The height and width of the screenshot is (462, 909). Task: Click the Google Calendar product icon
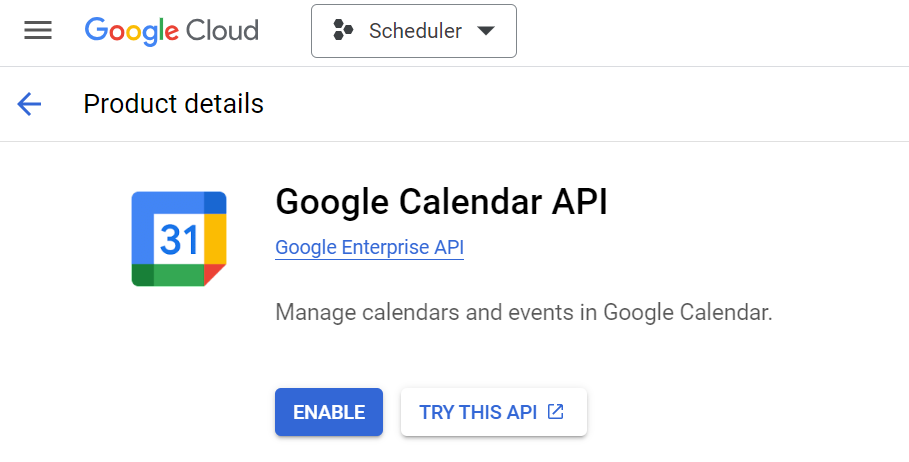179,239
